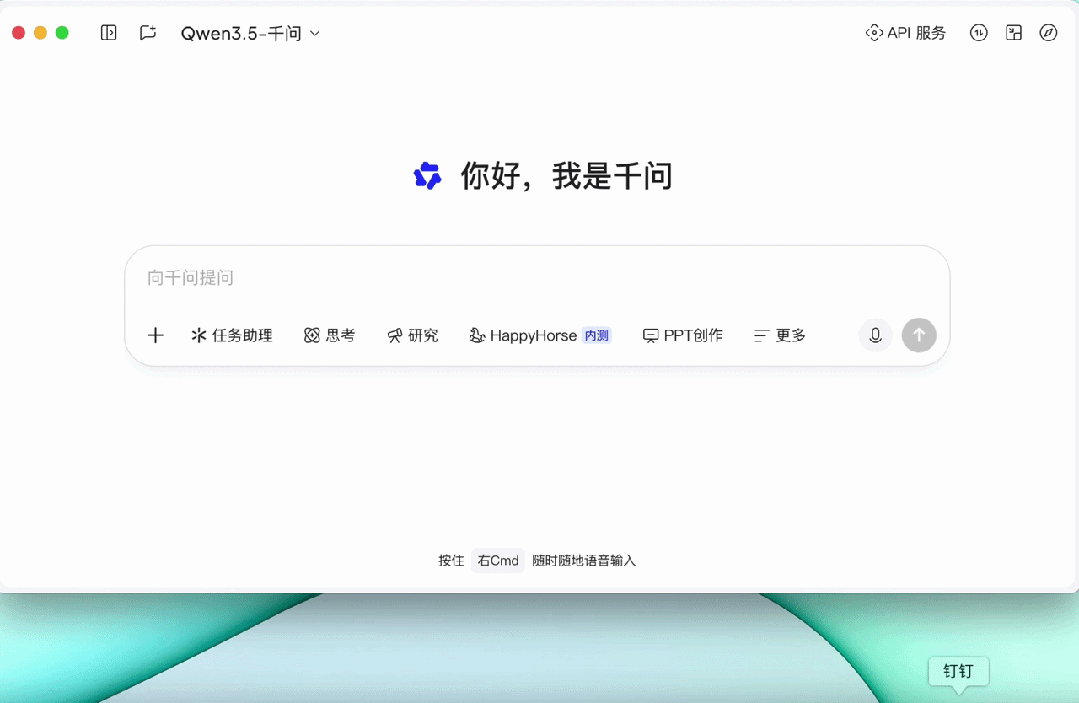Click the mini-window icon in the top bar
Screen dimensions: 1079x703
[1014, 32]
